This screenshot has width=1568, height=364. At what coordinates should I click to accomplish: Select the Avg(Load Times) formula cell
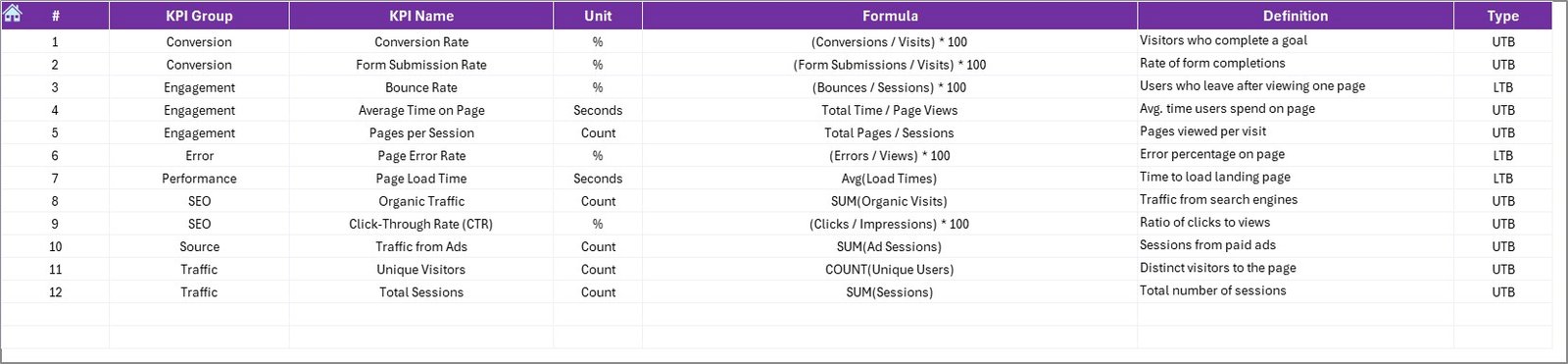pyautogui.click(x=890, y=179)
